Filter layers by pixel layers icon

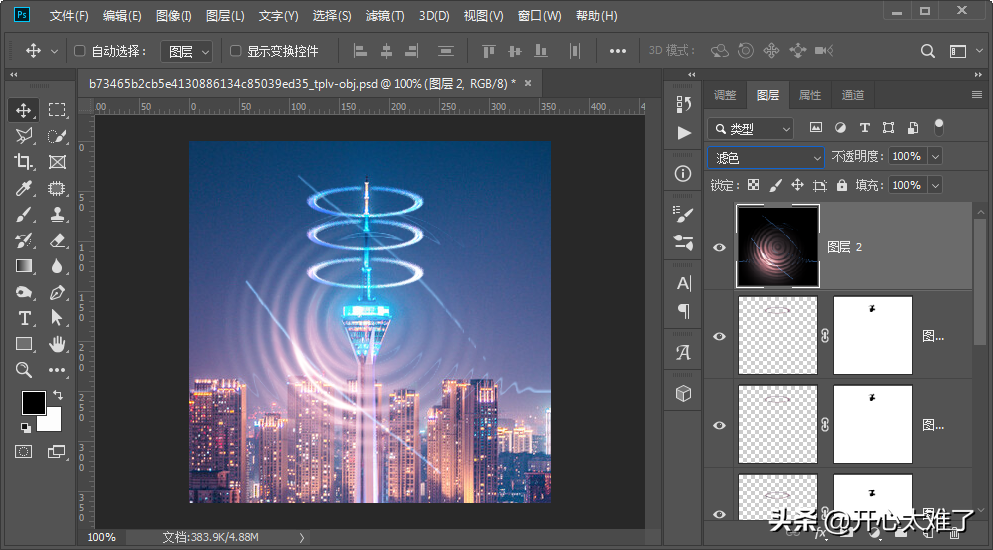816,128
